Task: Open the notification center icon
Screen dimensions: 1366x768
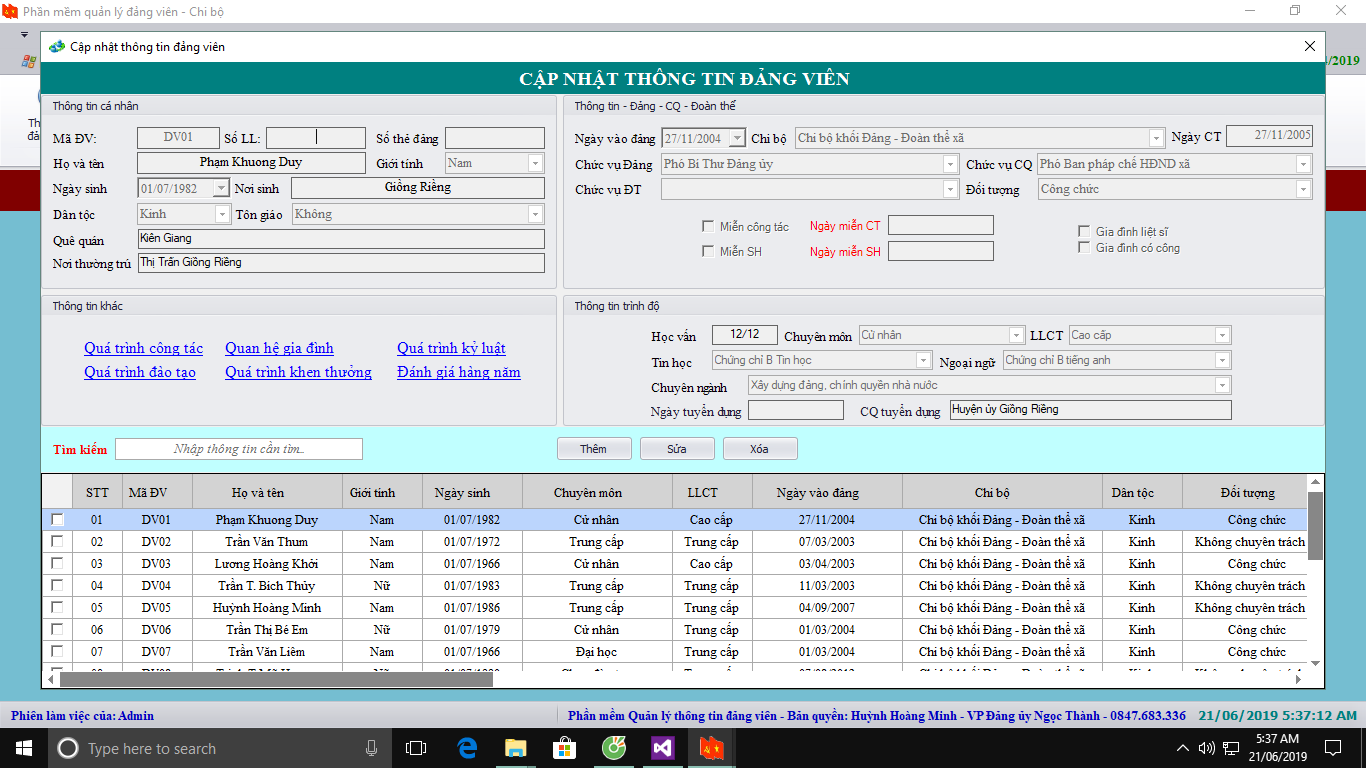Action: (x=1333, y=748)
